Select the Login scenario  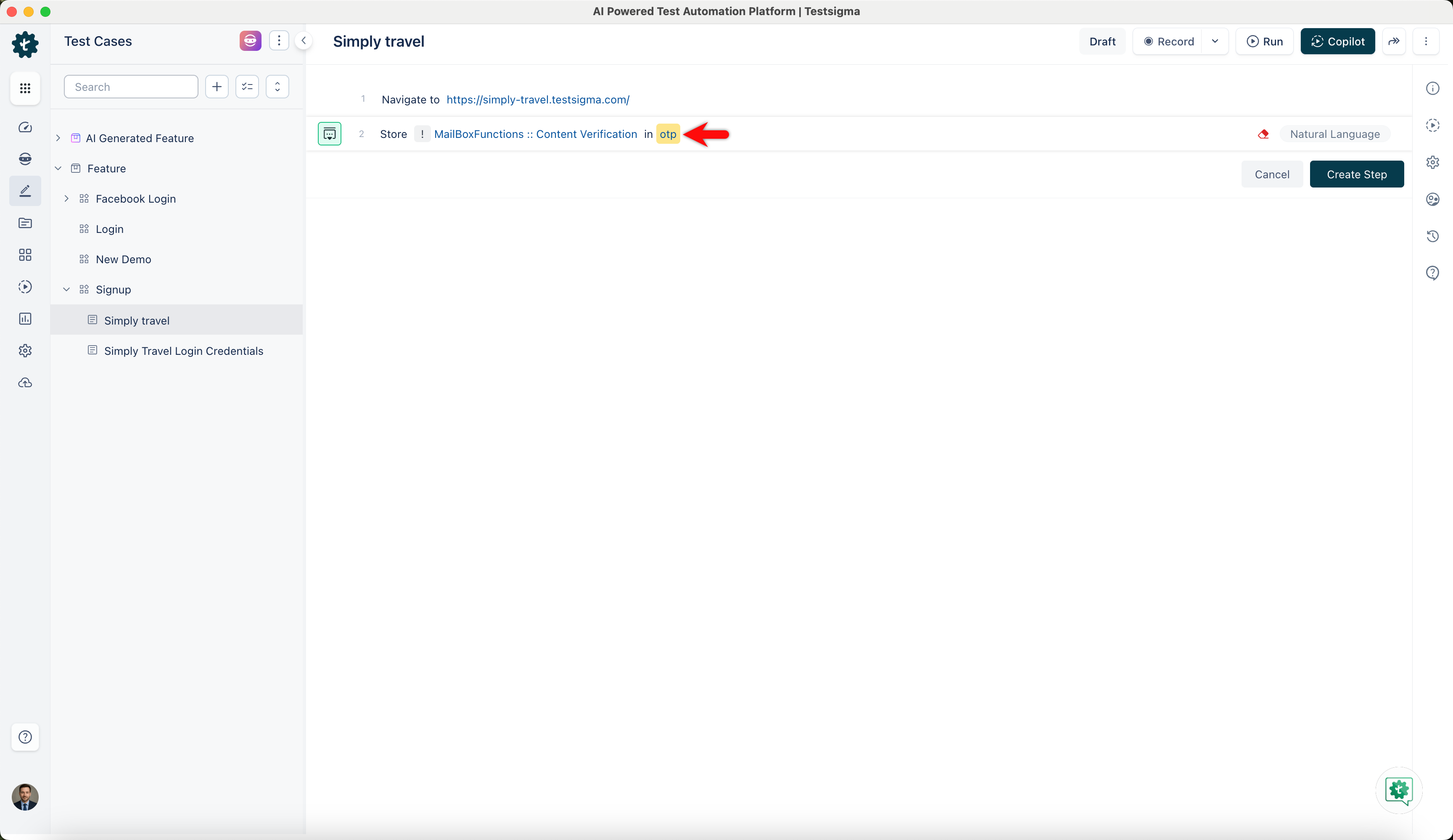pyautogui.click(x=110, y=229)
